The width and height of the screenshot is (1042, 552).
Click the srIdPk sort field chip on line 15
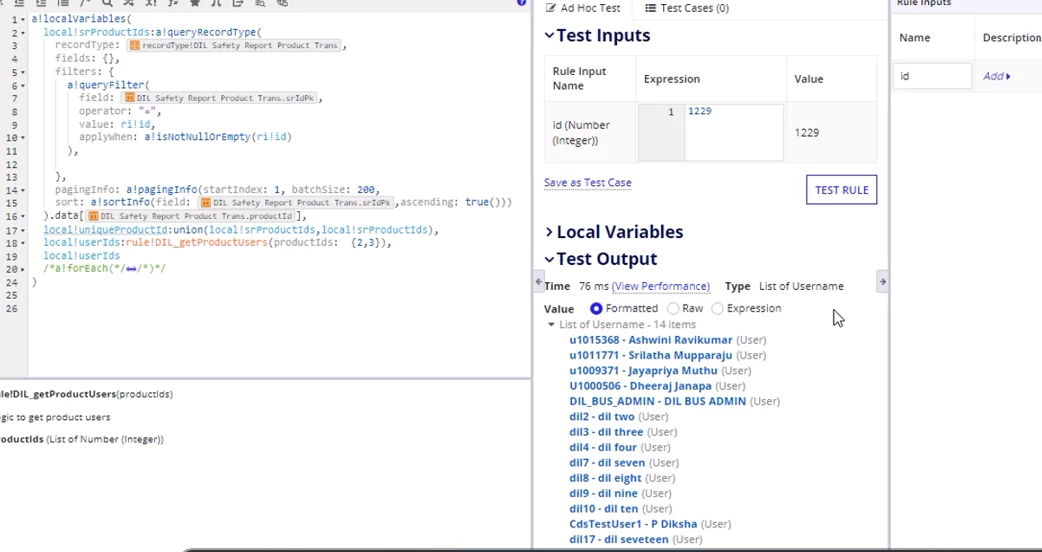click(x=296, y=203)
